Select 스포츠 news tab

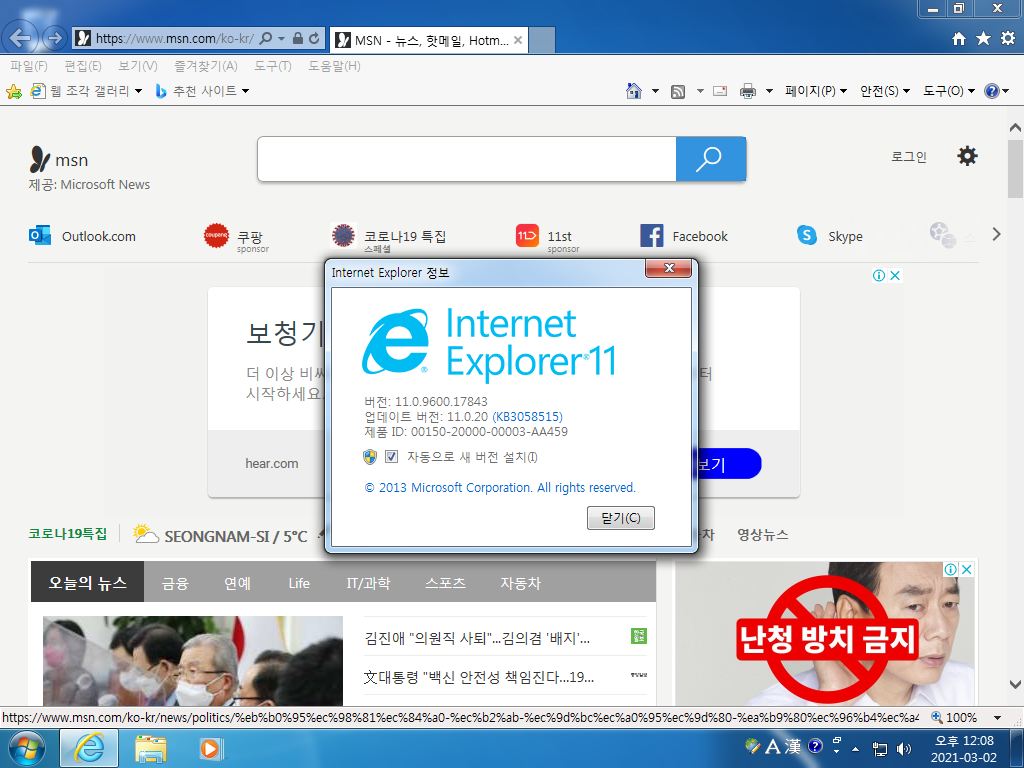445,583
